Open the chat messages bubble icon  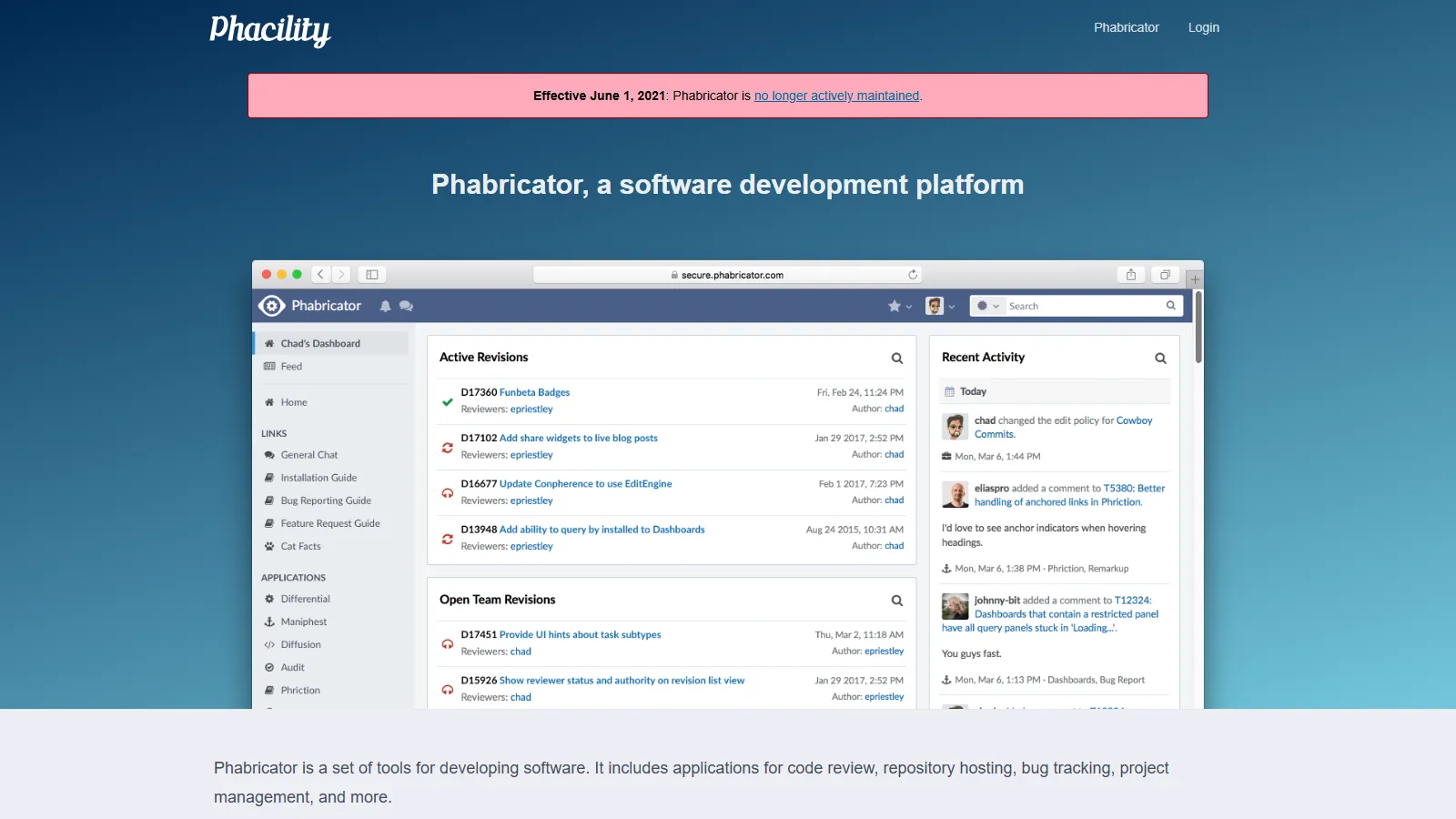(x=406, y=307)
